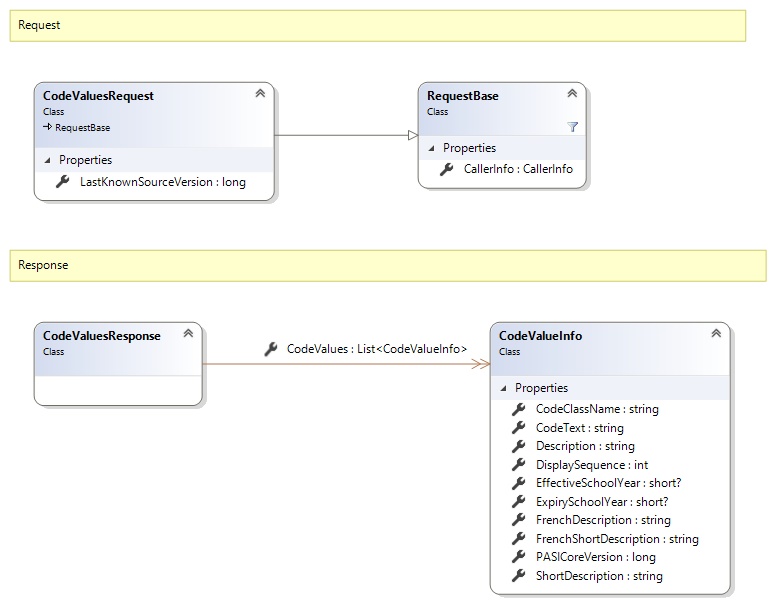The image size is (775, 603).
Task: Click the wrench icon next to CallerInfo
Action: (x=446, y=169)
